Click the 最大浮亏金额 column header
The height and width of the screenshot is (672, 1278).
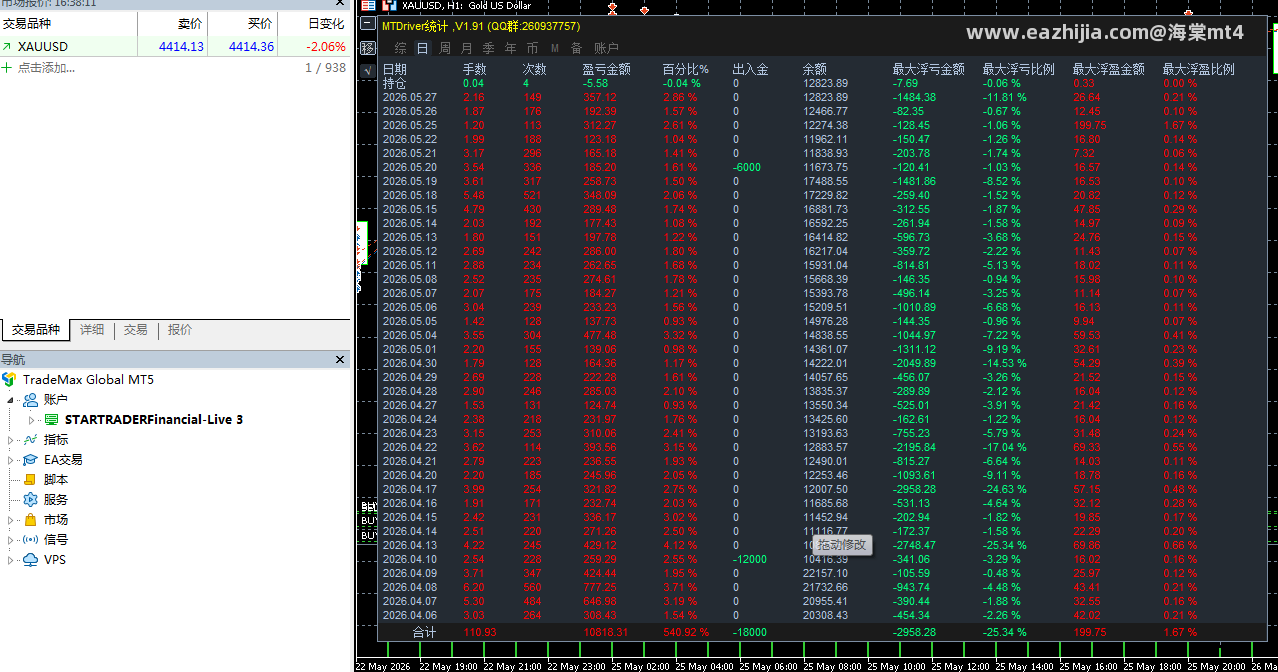[x=928, y=69]
